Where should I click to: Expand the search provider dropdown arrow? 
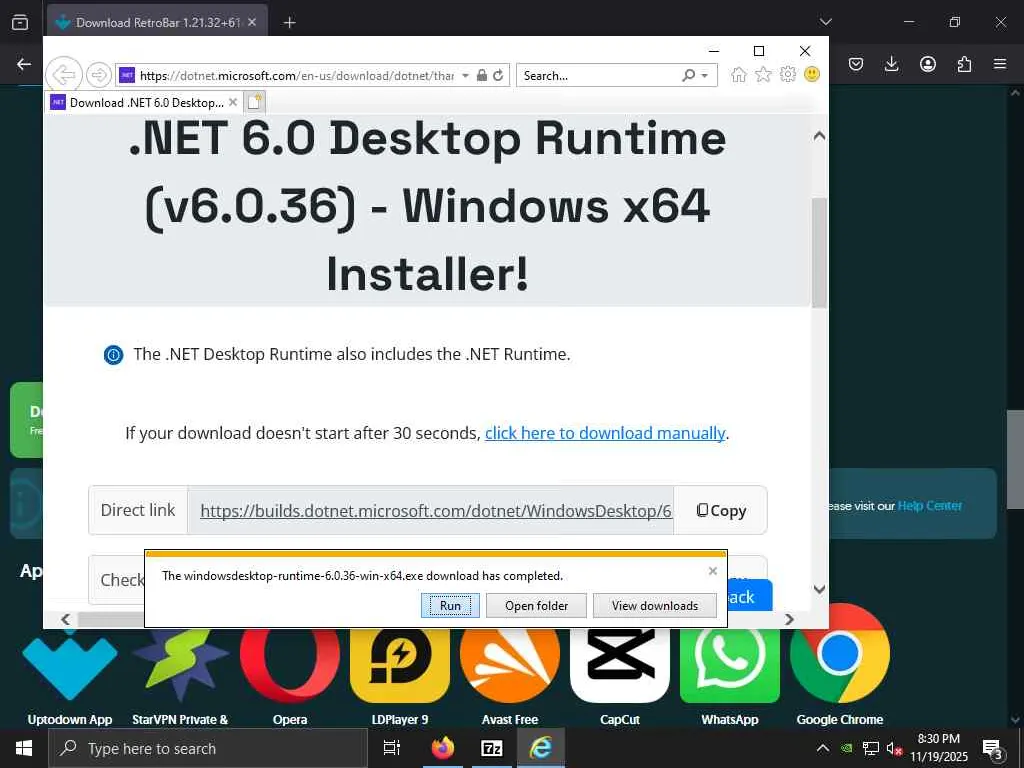705,76
